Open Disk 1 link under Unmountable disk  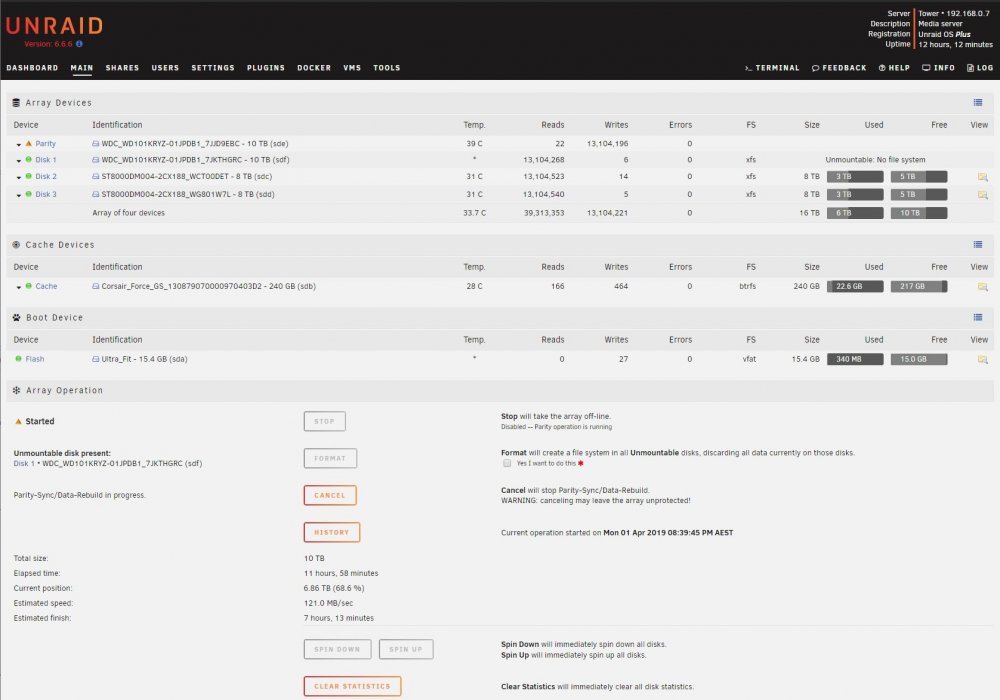point(24,463)
